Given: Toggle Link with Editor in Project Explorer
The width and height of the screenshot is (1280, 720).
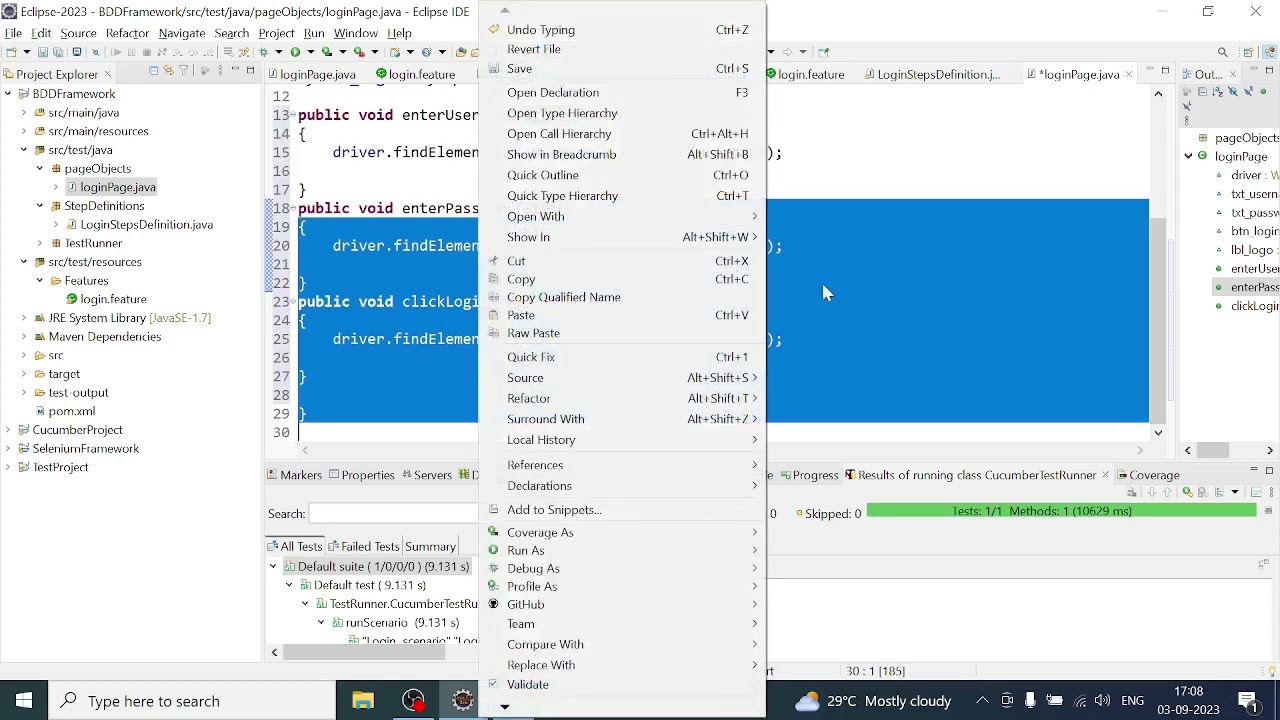Looking at the screenshot, I should [168, 71].
